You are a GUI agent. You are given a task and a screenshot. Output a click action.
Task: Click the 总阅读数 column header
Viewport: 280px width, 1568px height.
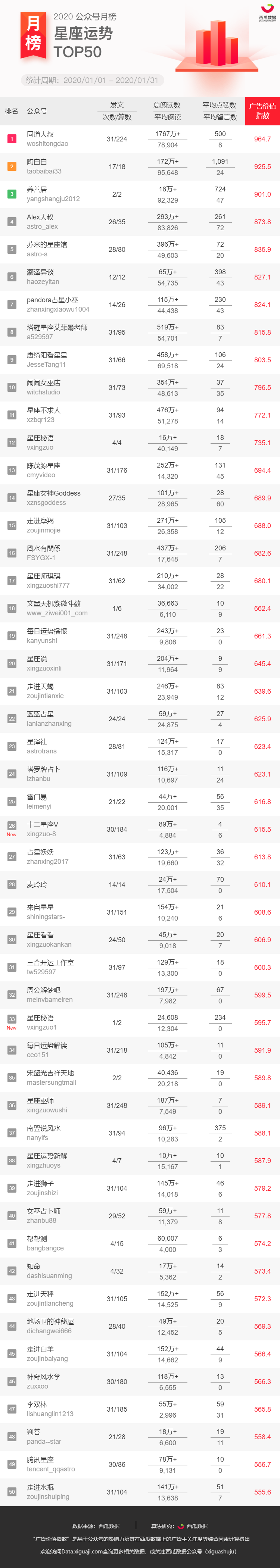[x=167, y=105]
